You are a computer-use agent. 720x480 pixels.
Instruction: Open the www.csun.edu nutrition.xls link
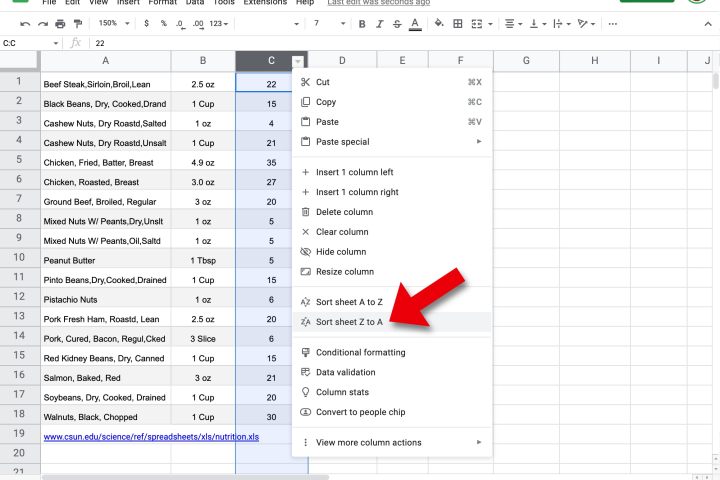click(151, 437)
